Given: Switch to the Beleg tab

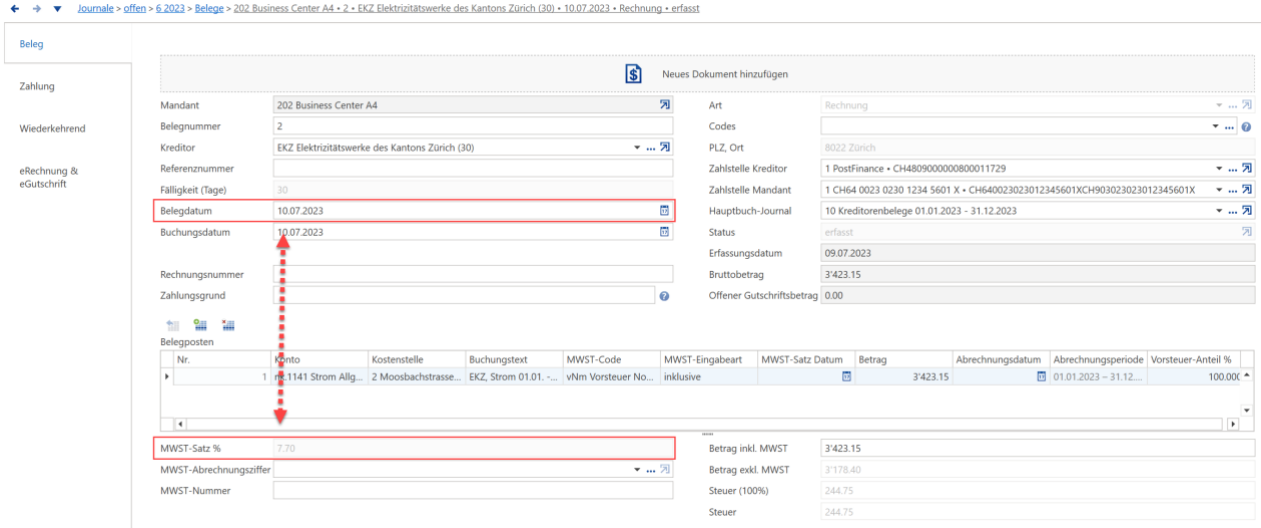Looking at the screenshot, I should click(x=66, y=44).
